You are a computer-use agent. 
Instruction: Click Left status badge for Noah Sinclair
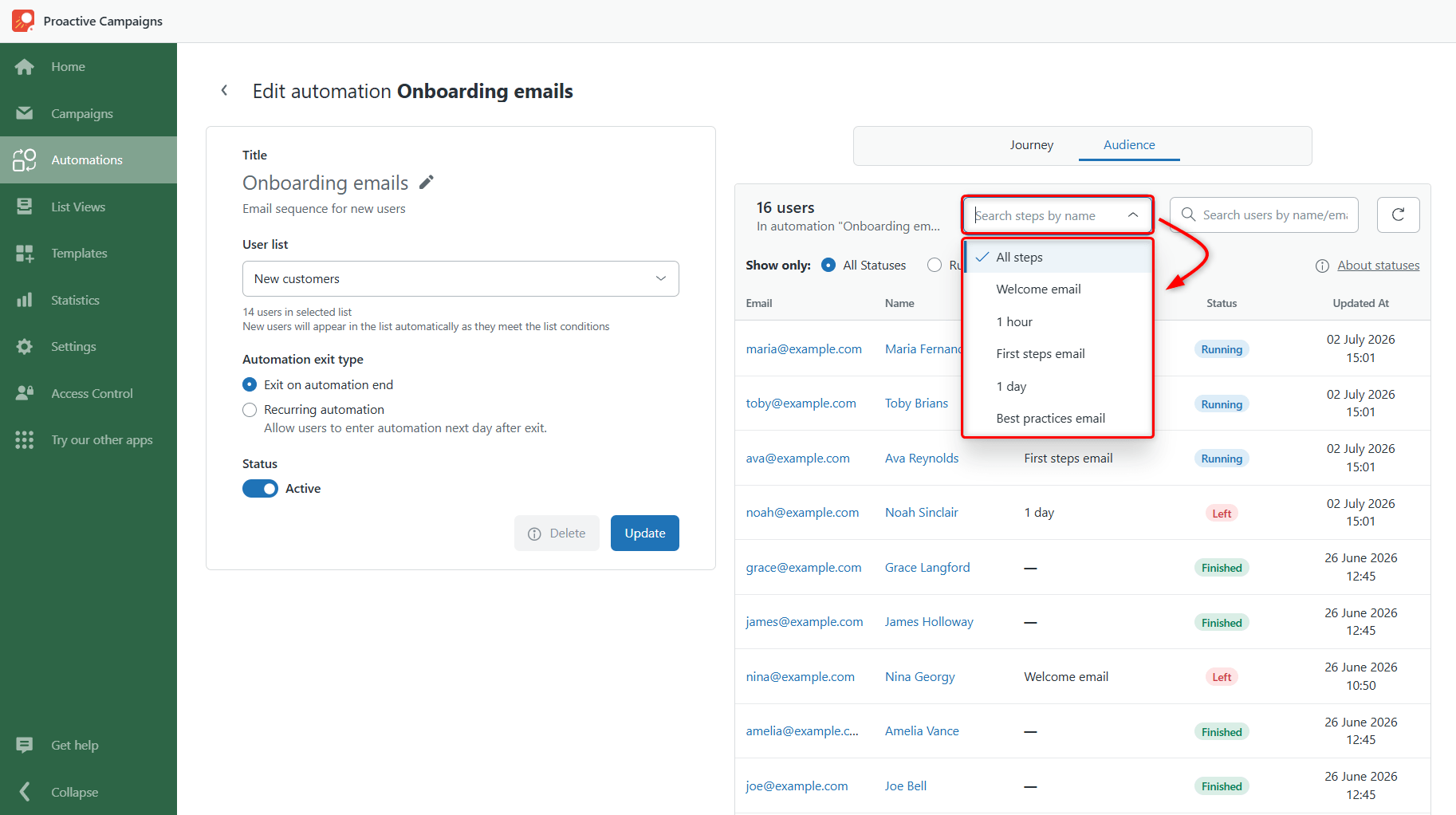pos(1222,514)
